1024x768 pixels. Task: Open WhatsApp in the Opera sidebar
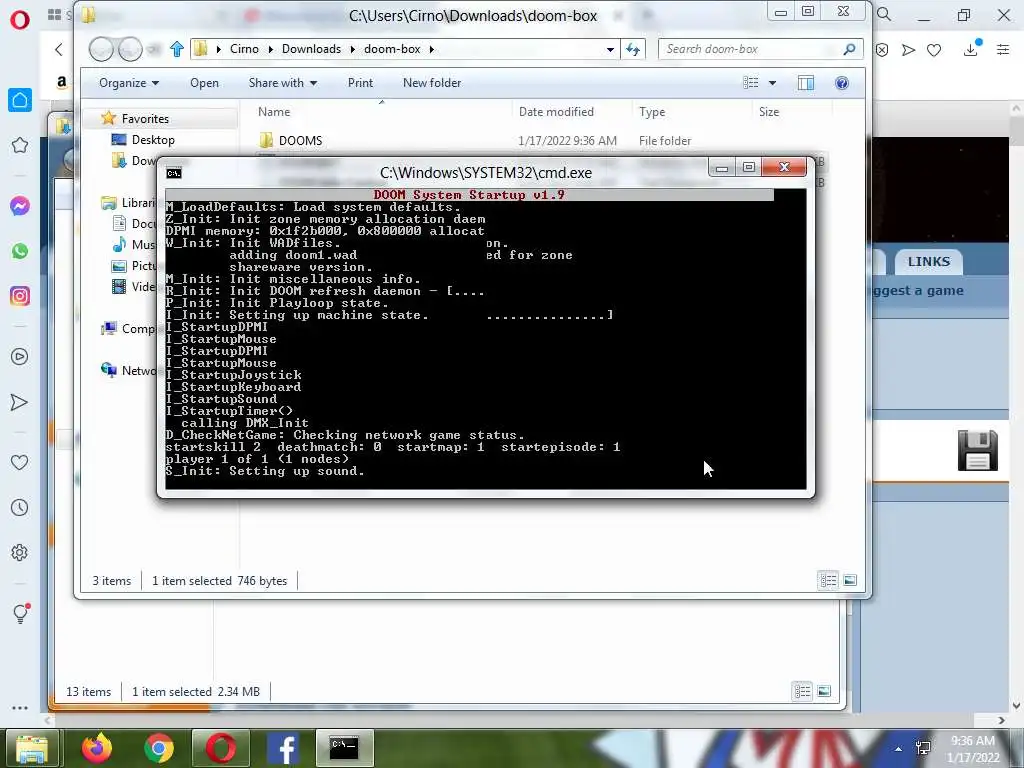(x=20, y=251)
